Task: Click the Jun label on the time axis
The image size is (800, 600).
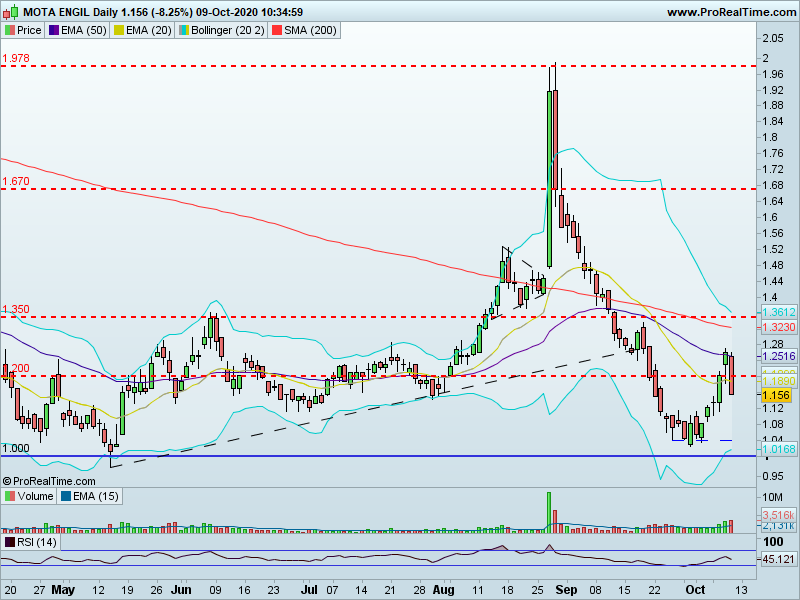Action: (x=181, y=590)
